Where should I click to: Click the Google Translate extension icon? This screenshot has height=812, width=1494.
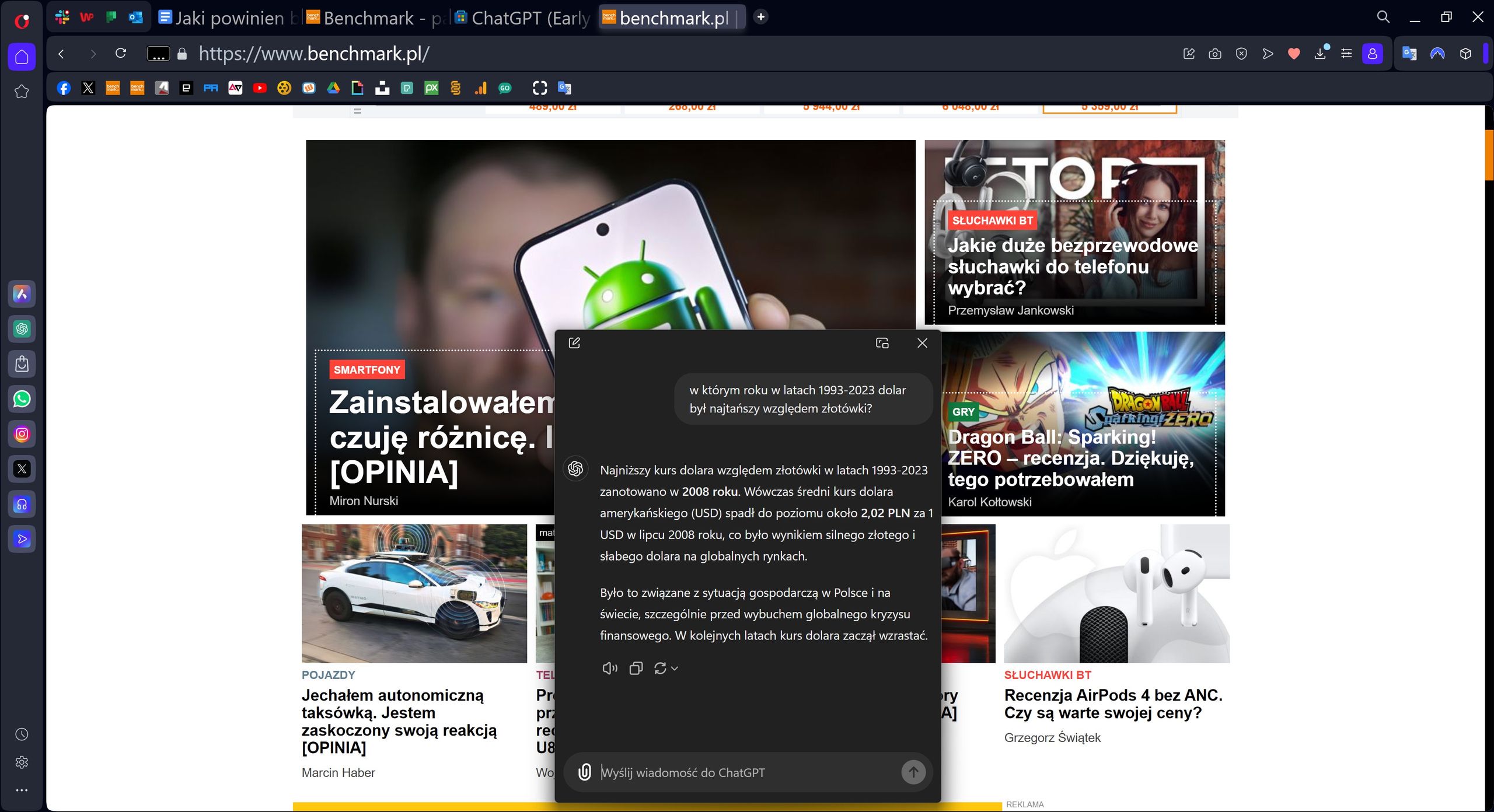pos(1409,54)
